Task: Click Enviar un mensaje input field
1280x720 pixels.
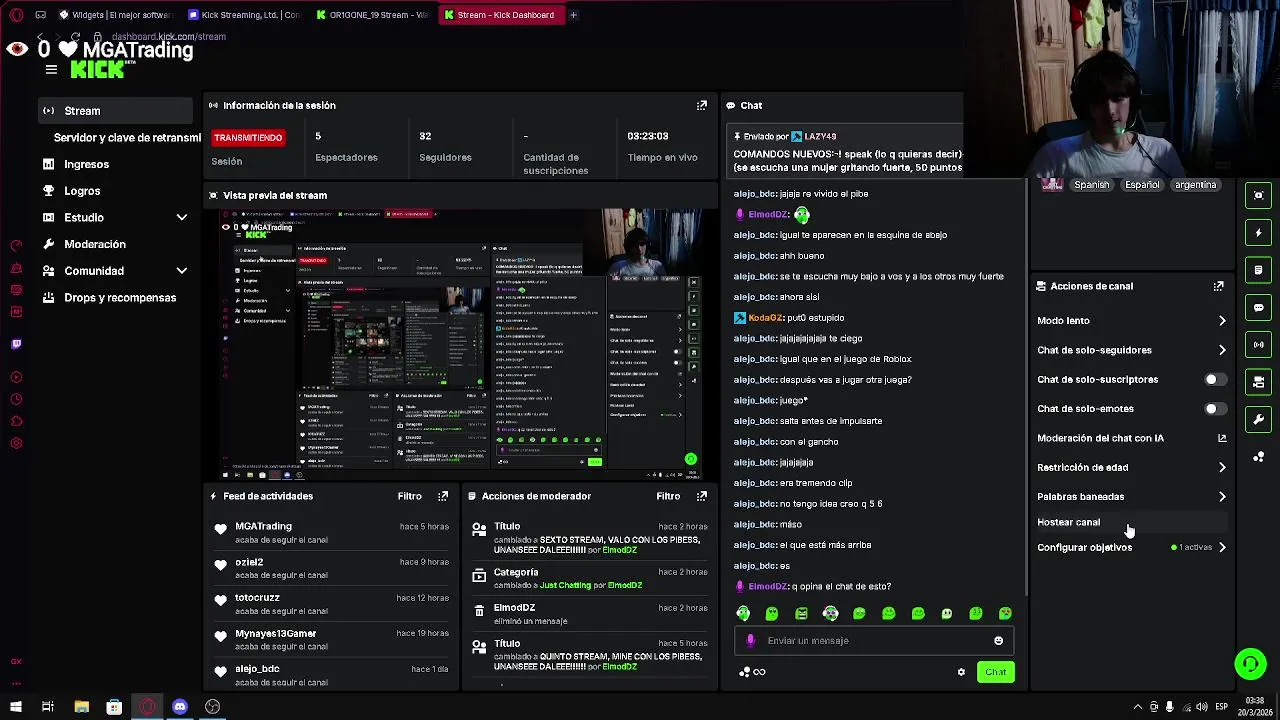Action: (x=875, y=641)
